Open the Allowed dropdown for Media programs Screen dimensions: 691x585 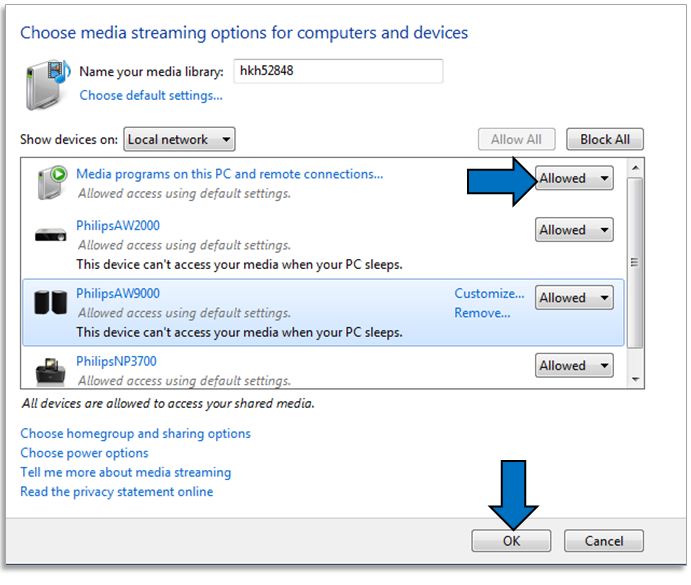[x=574, y=179]
